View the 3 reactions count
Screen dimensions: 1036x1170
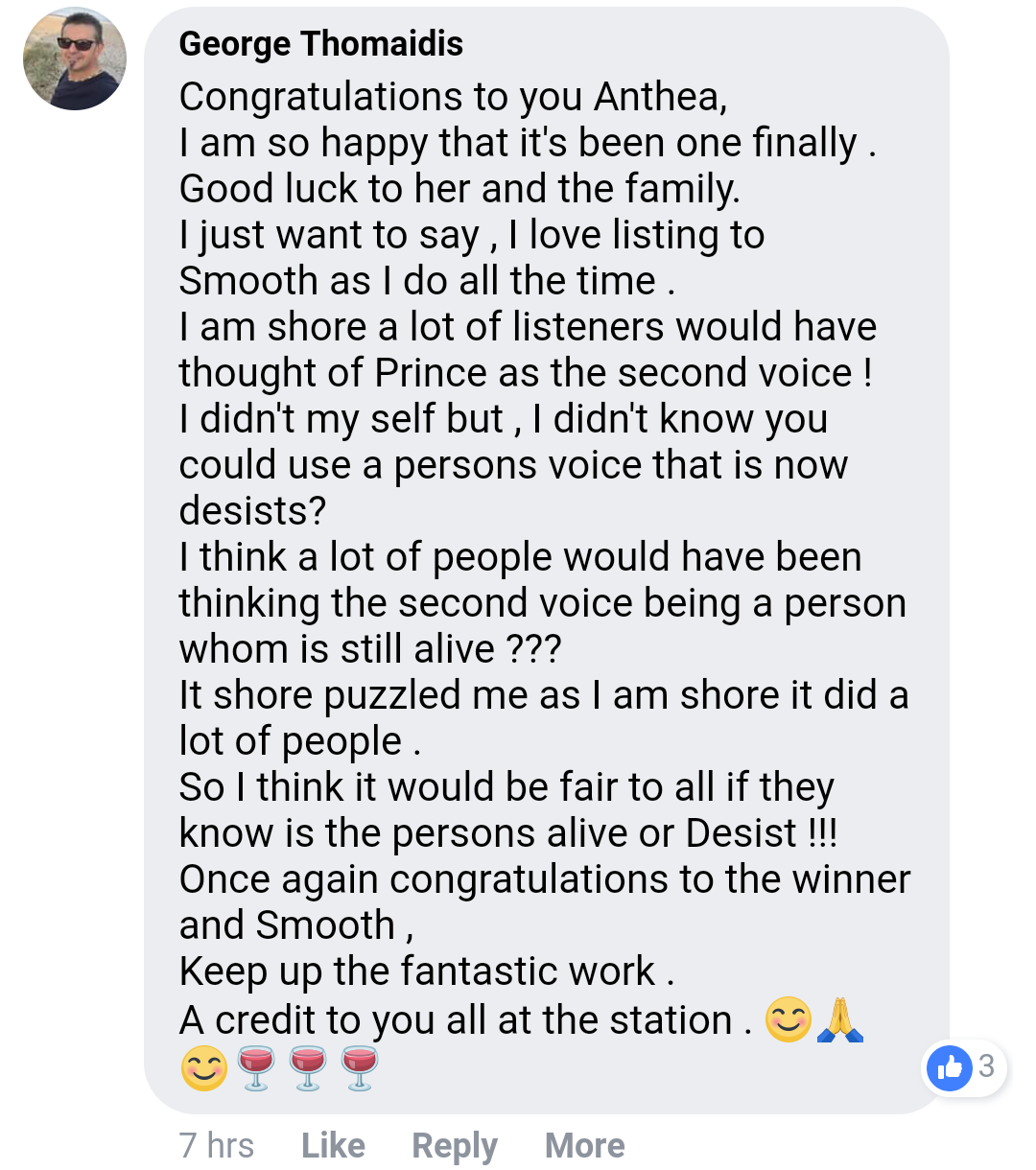pos(986,1065)
